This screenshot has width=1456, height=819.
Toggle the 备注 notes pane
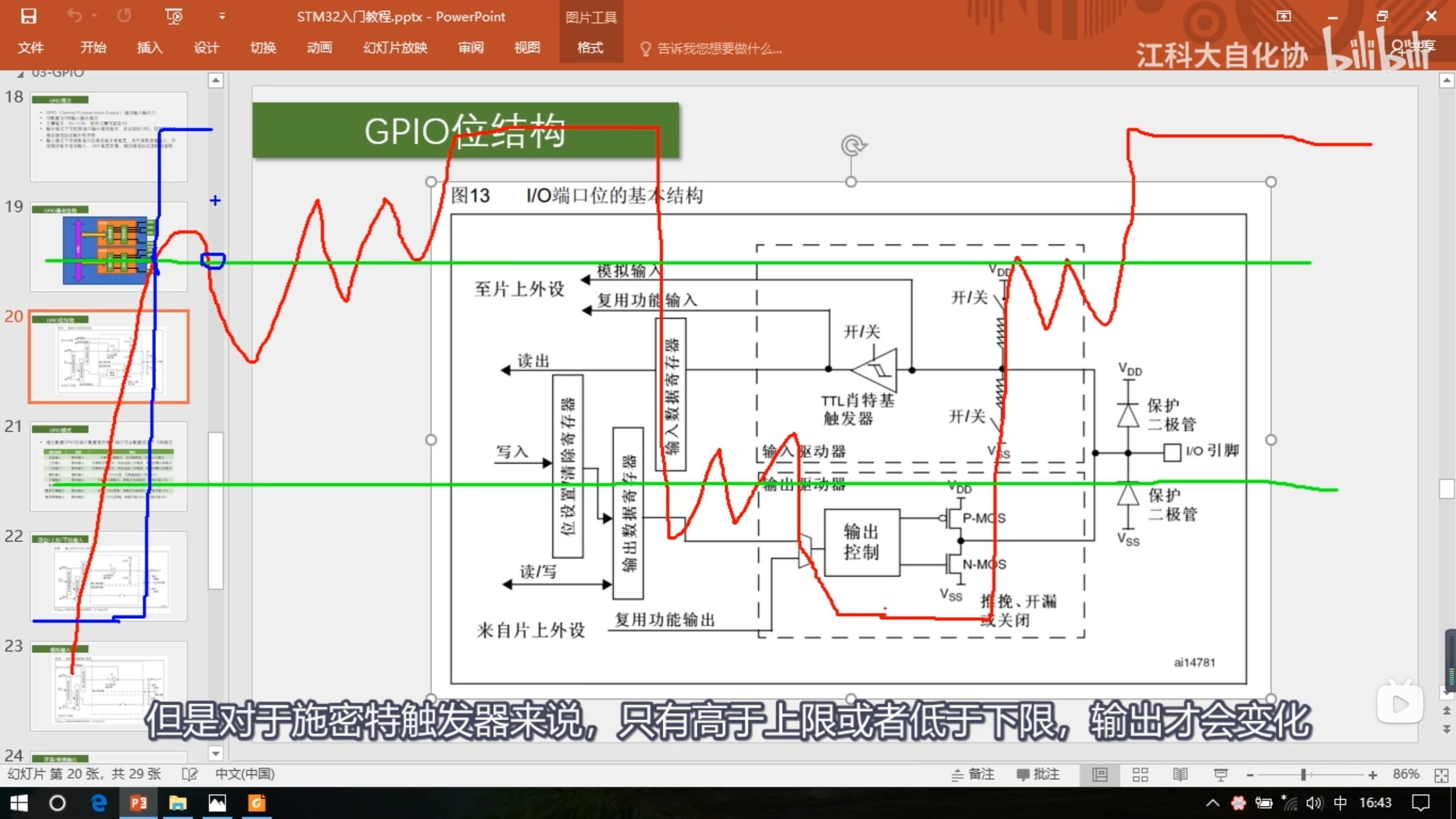click(x=973, y=775)
